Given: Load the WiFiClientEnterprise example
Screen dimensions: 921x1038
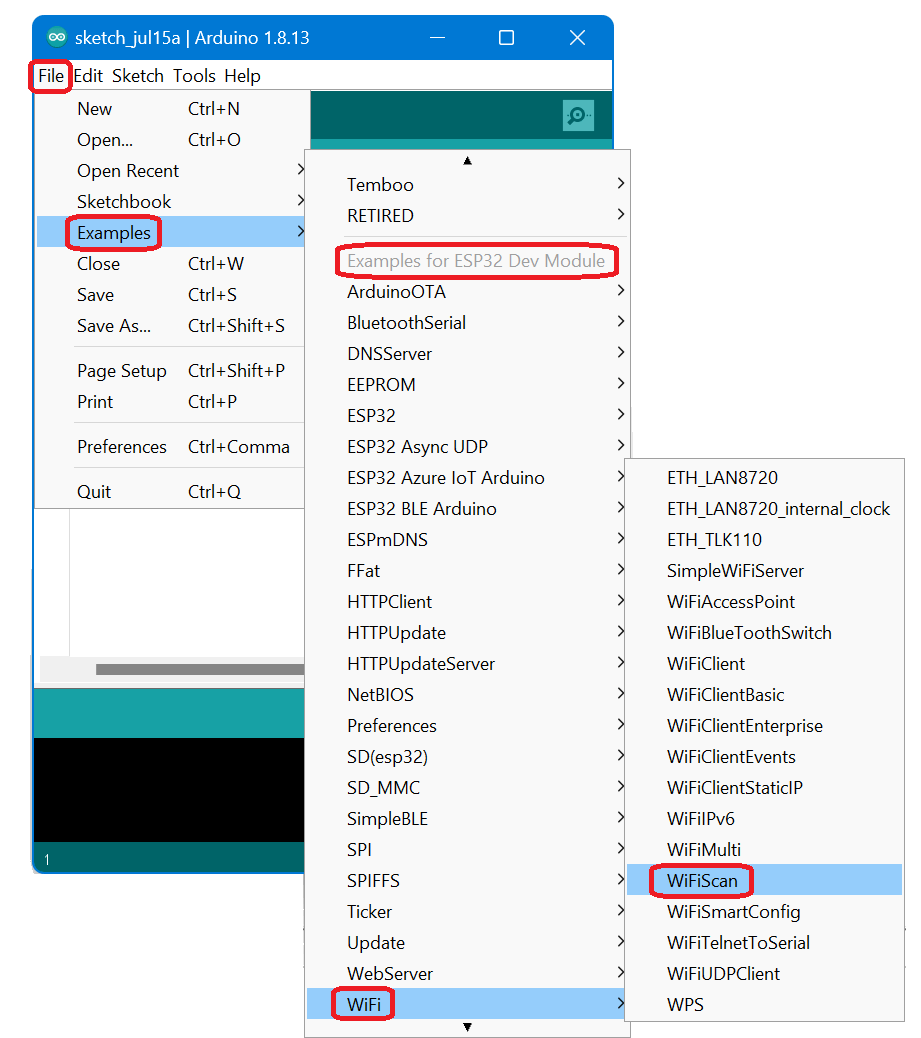Looking at the screenshot, I should tap(765, 726).
